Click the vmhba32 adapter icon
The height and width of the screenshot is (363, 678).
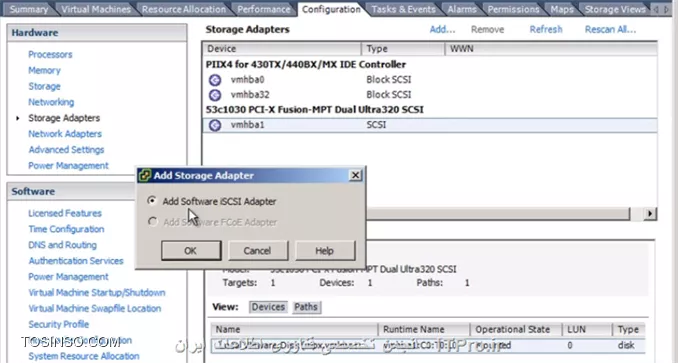(x=215, y=95)
